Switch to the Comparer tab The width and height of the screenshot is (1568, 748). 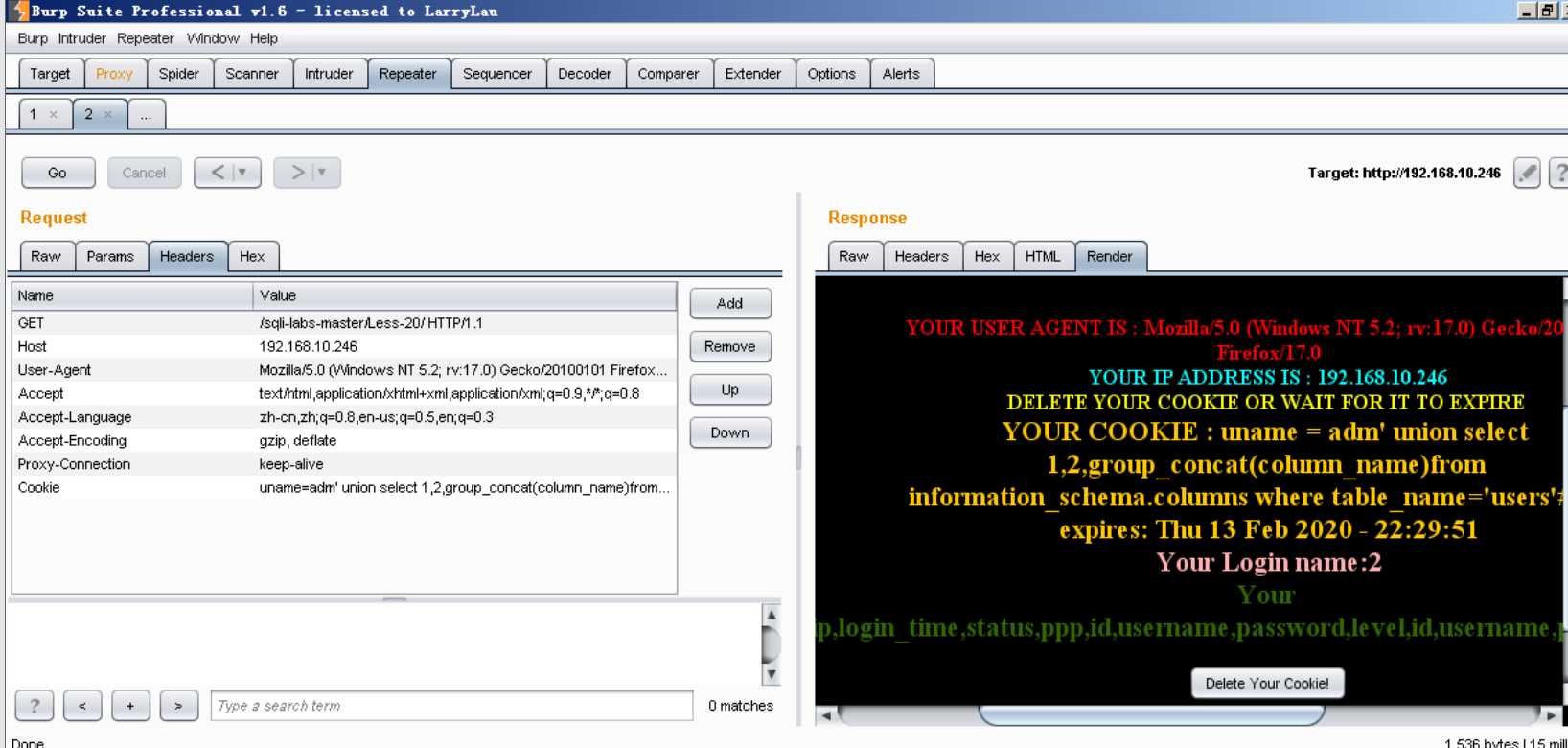pyautogui.click(x=669, y=74)
